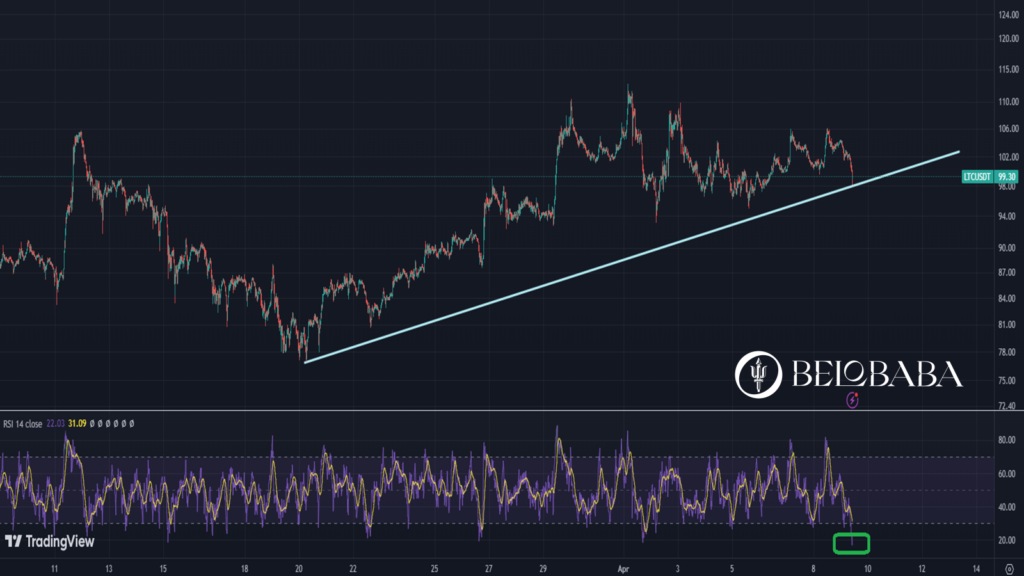Click the purple RSI value 22.03
1024x576 pixels.
[x=57, y=424]
